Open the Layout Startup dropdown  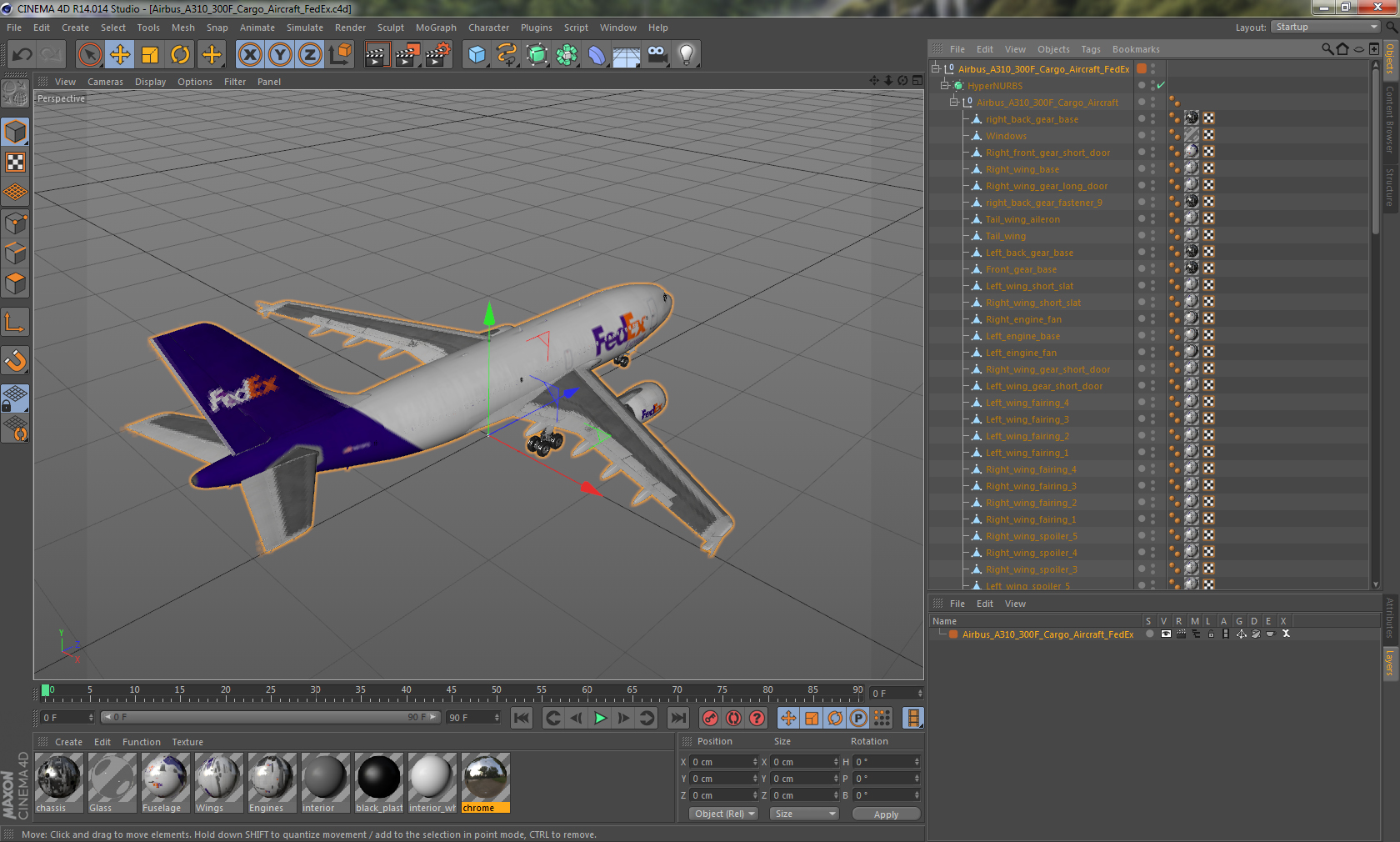click(x=1326, y=27)
